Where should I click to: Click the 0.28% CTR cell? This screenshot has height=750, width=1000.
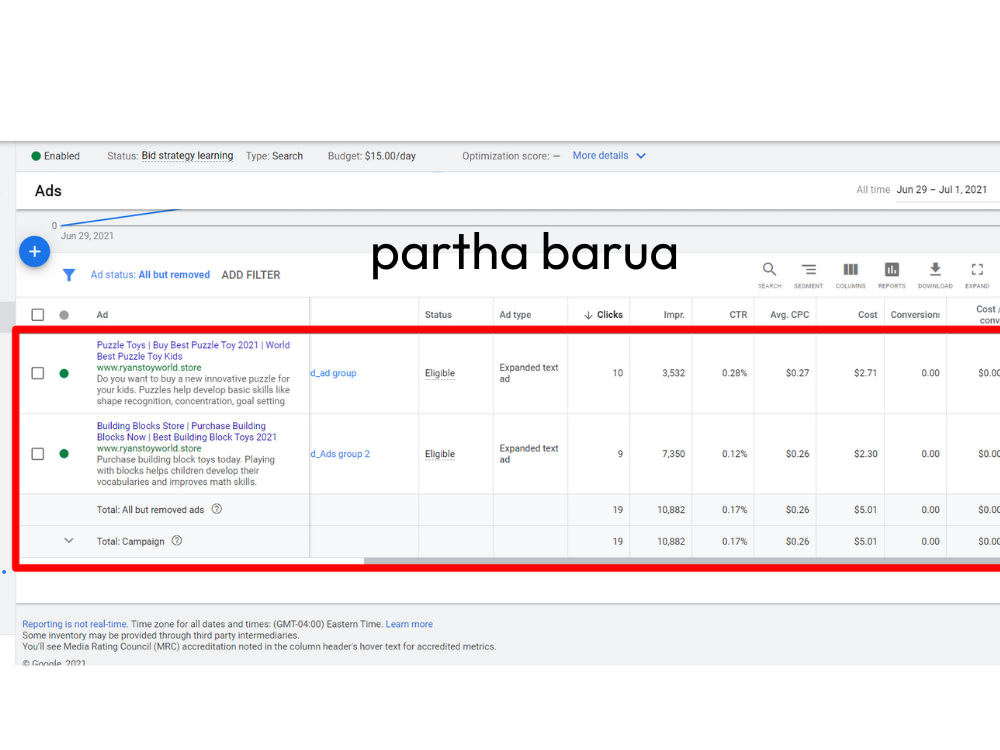pos(735,373)
